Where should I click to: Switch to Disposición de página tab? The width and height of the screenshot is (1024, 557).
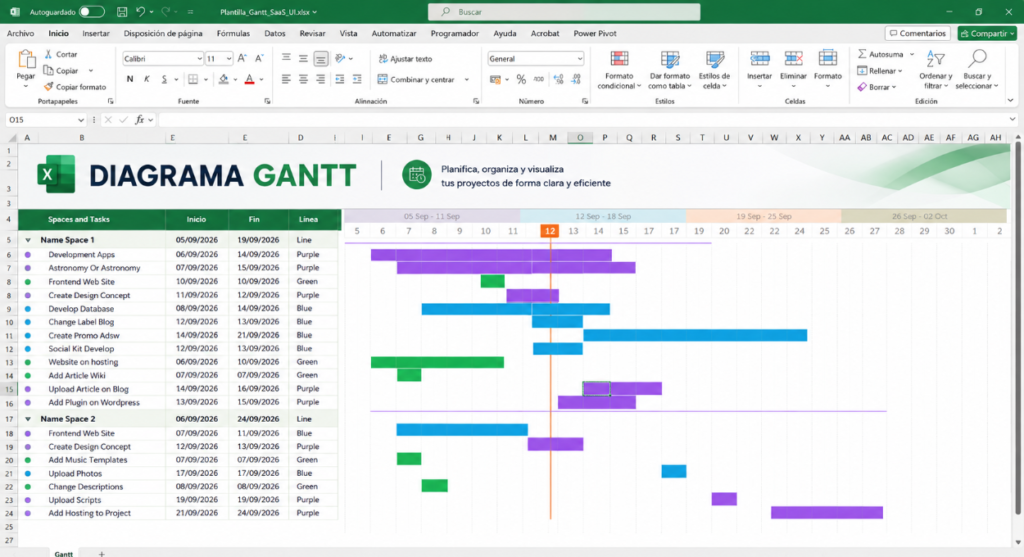click(x=163, y=33)
